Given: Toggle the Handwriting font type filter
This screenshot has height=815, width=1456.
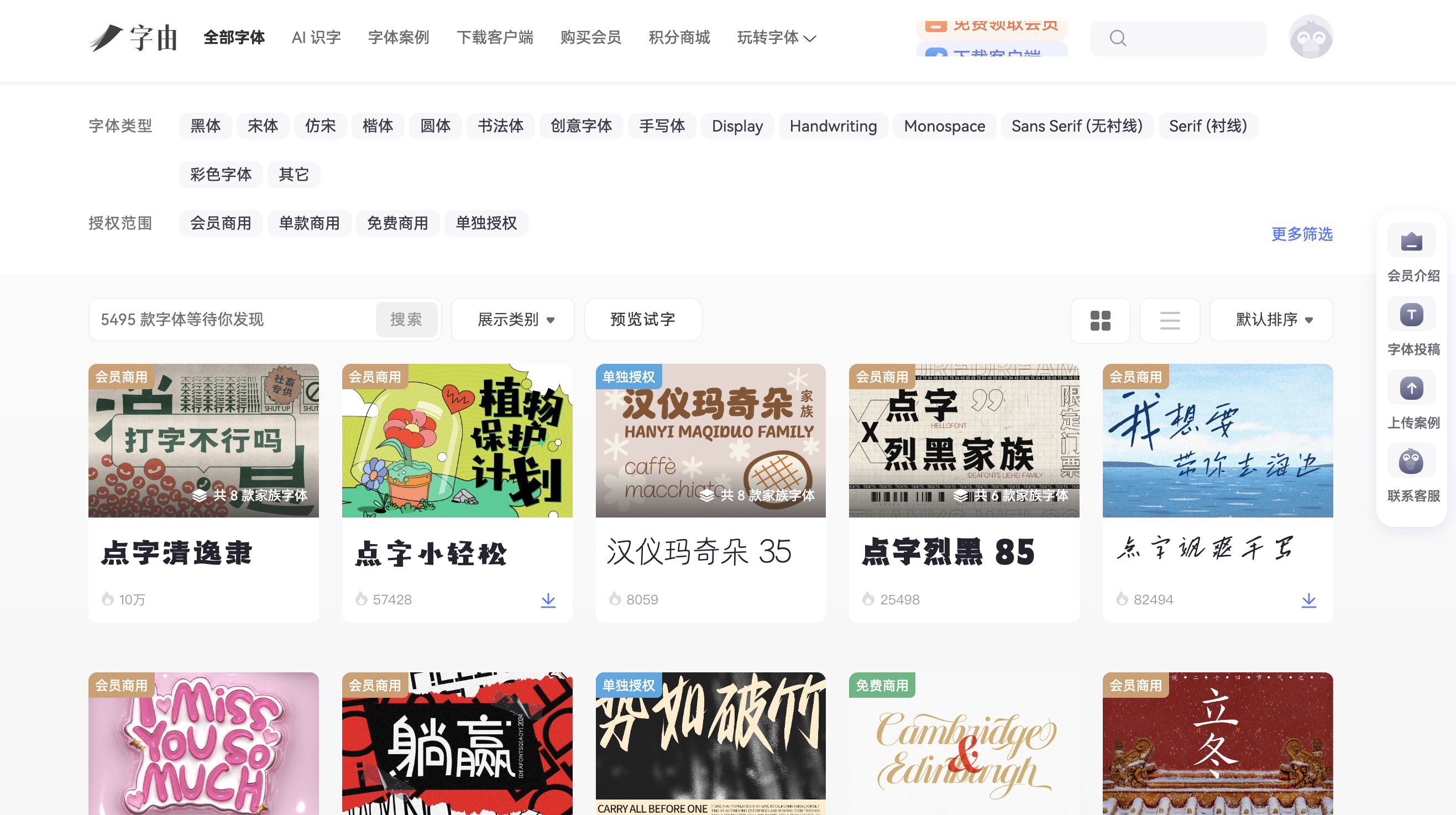Looking at the screenshot, I should (x=833, y=126).
